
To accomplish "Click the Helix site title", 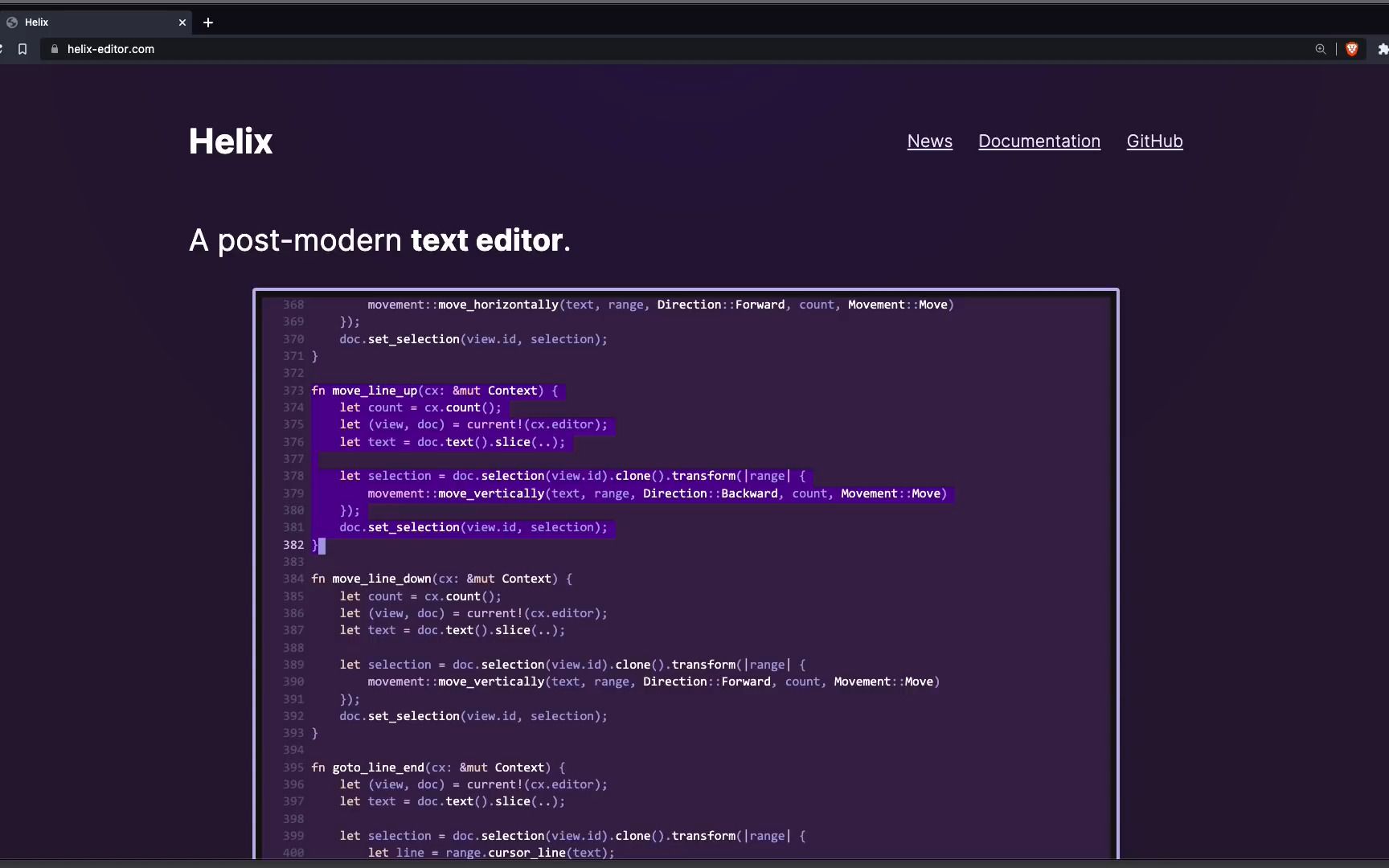I will 231,141.
